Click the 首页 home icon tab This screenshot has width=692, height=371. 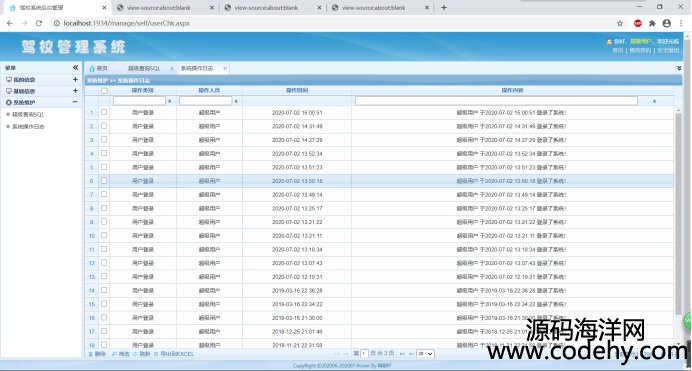[x=98, y=68]
